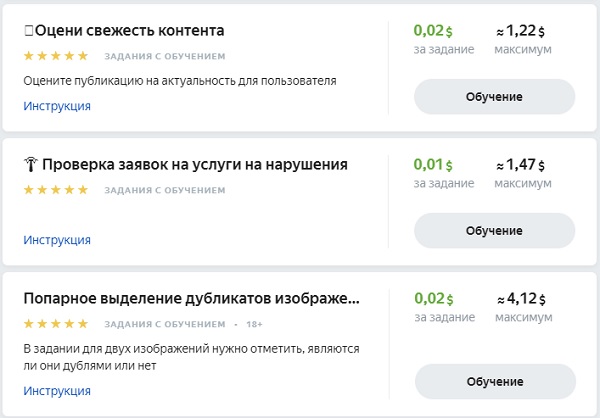600x418 pixels.
Task: Click the 18+ age label
Action: click(254, 325)
